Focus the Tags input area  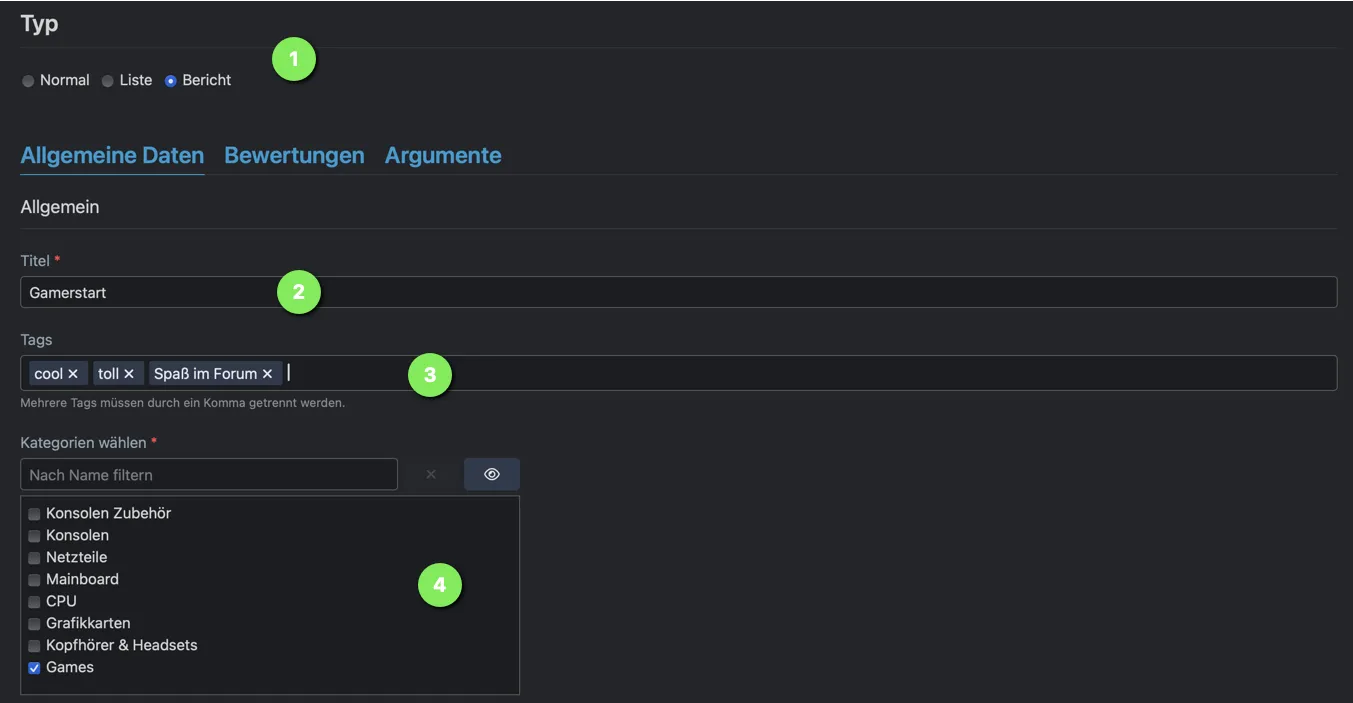[800, 373]
